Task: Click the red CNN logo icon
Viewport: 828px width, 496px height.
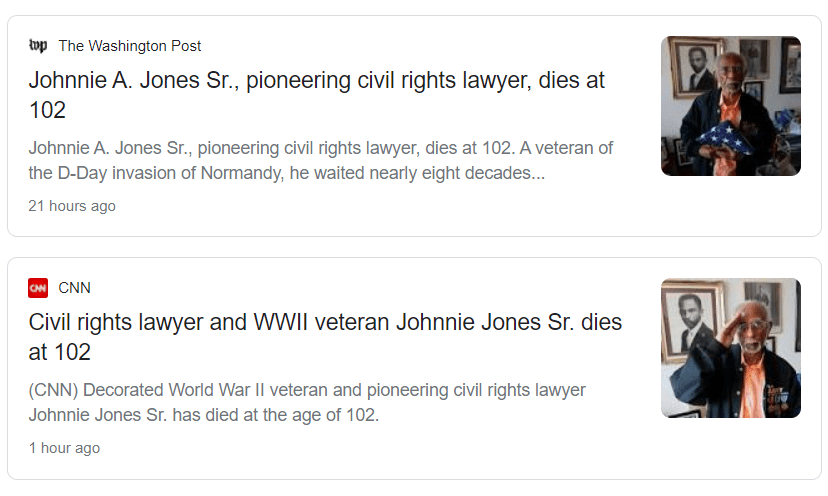Action: (38, 288)
